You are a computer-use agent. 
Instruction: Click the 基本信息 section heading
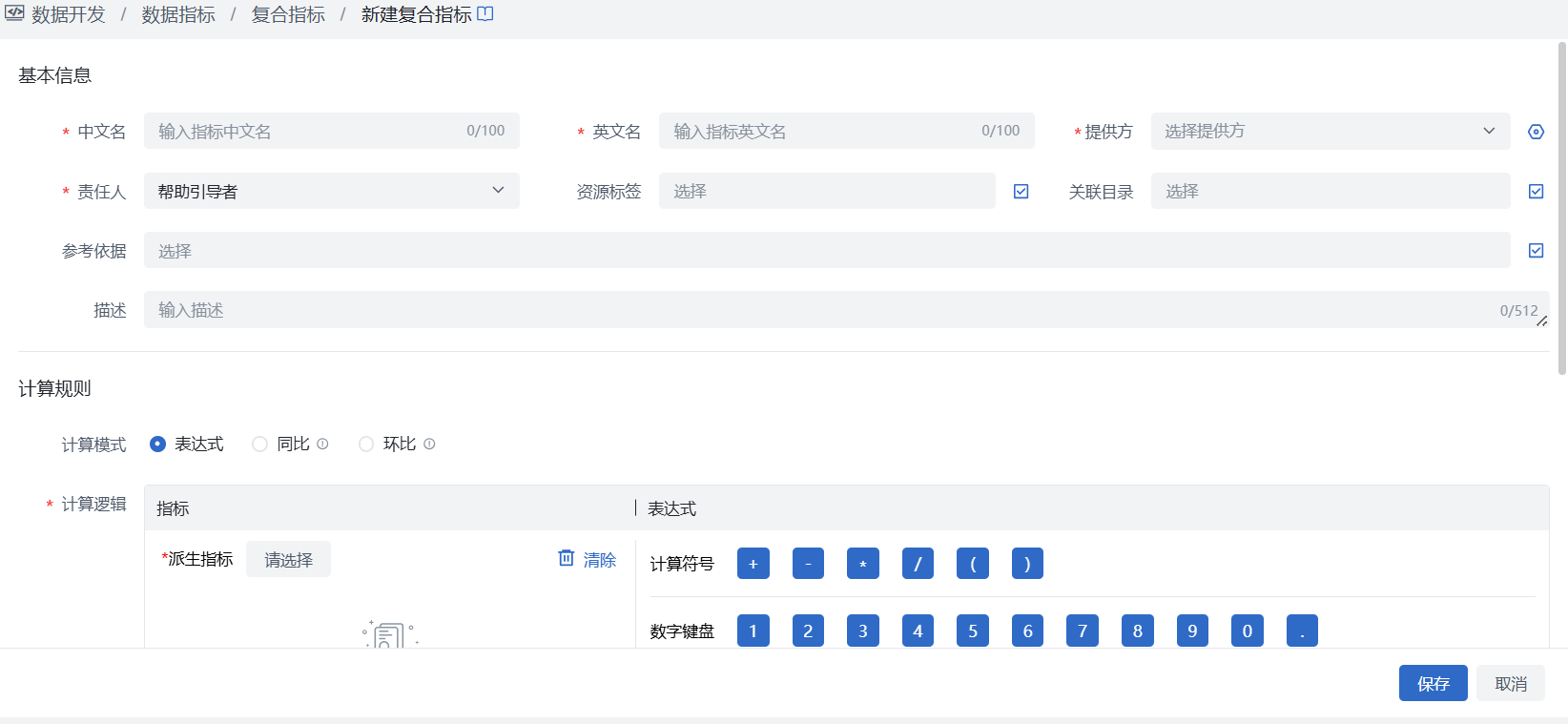pos(55,75)
